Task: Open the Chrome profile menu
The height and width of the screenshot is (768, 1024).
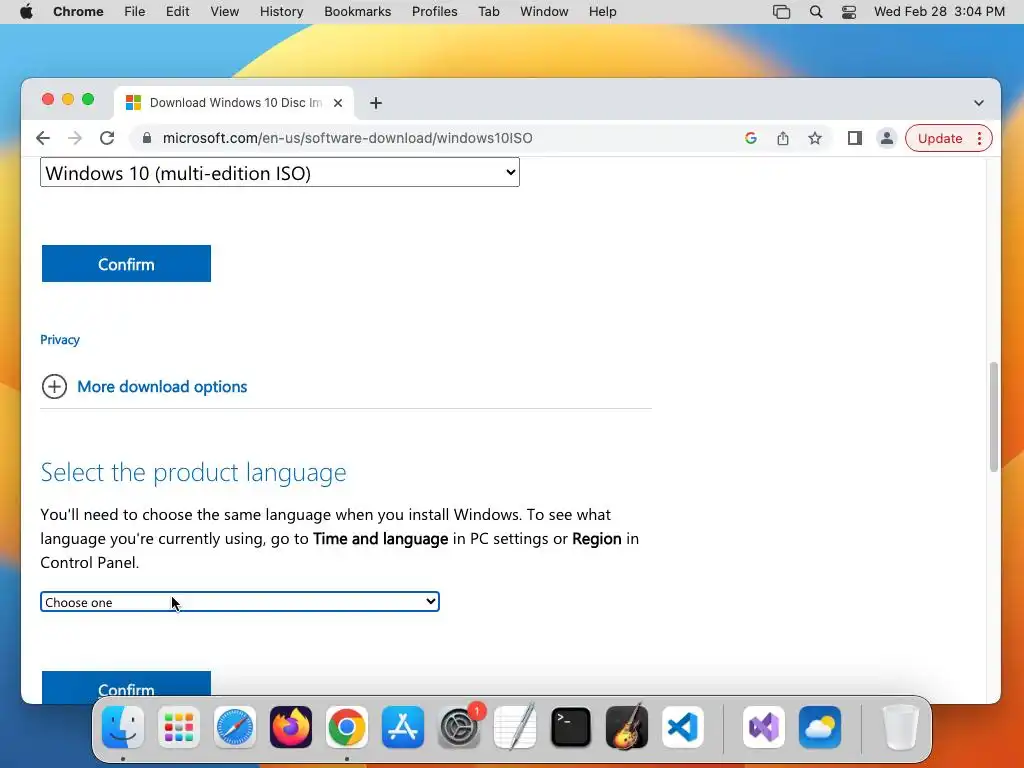Action: click(x=887, y=138)
